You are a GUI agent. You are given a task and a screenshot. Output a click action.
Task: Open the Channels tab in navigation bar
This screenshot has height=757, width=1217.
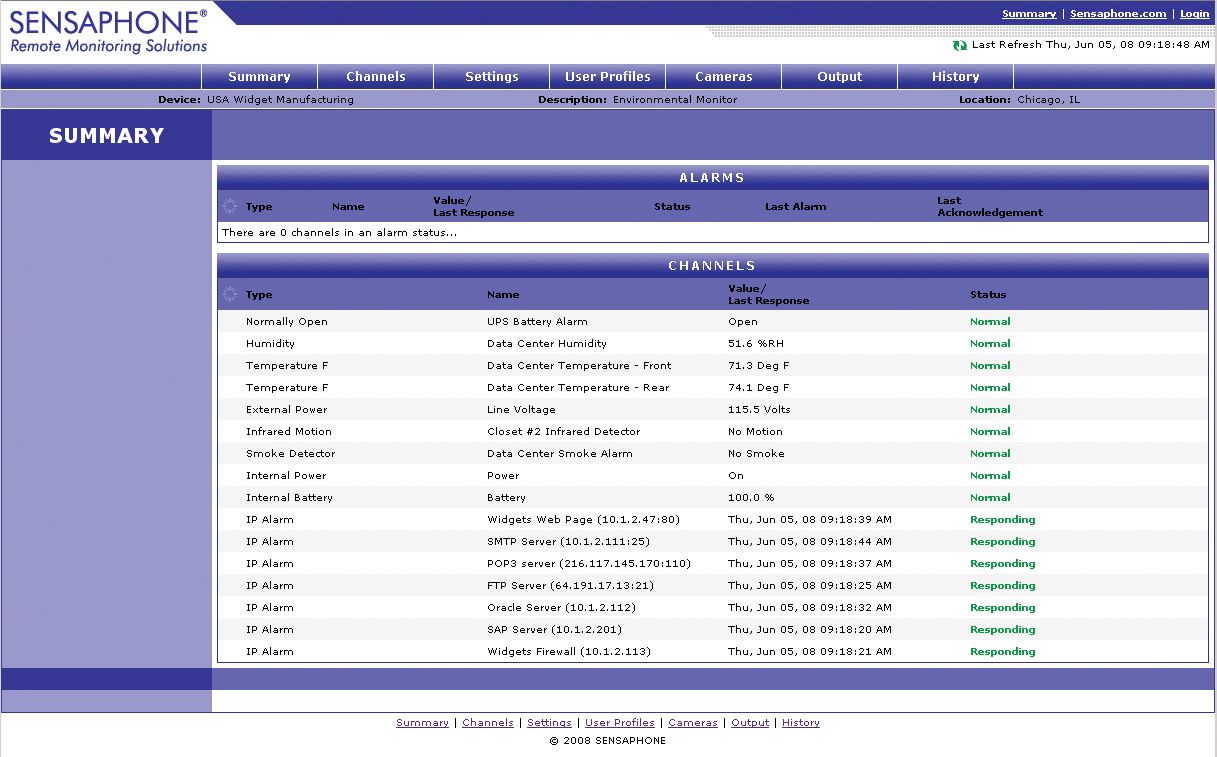coord(375,77)
